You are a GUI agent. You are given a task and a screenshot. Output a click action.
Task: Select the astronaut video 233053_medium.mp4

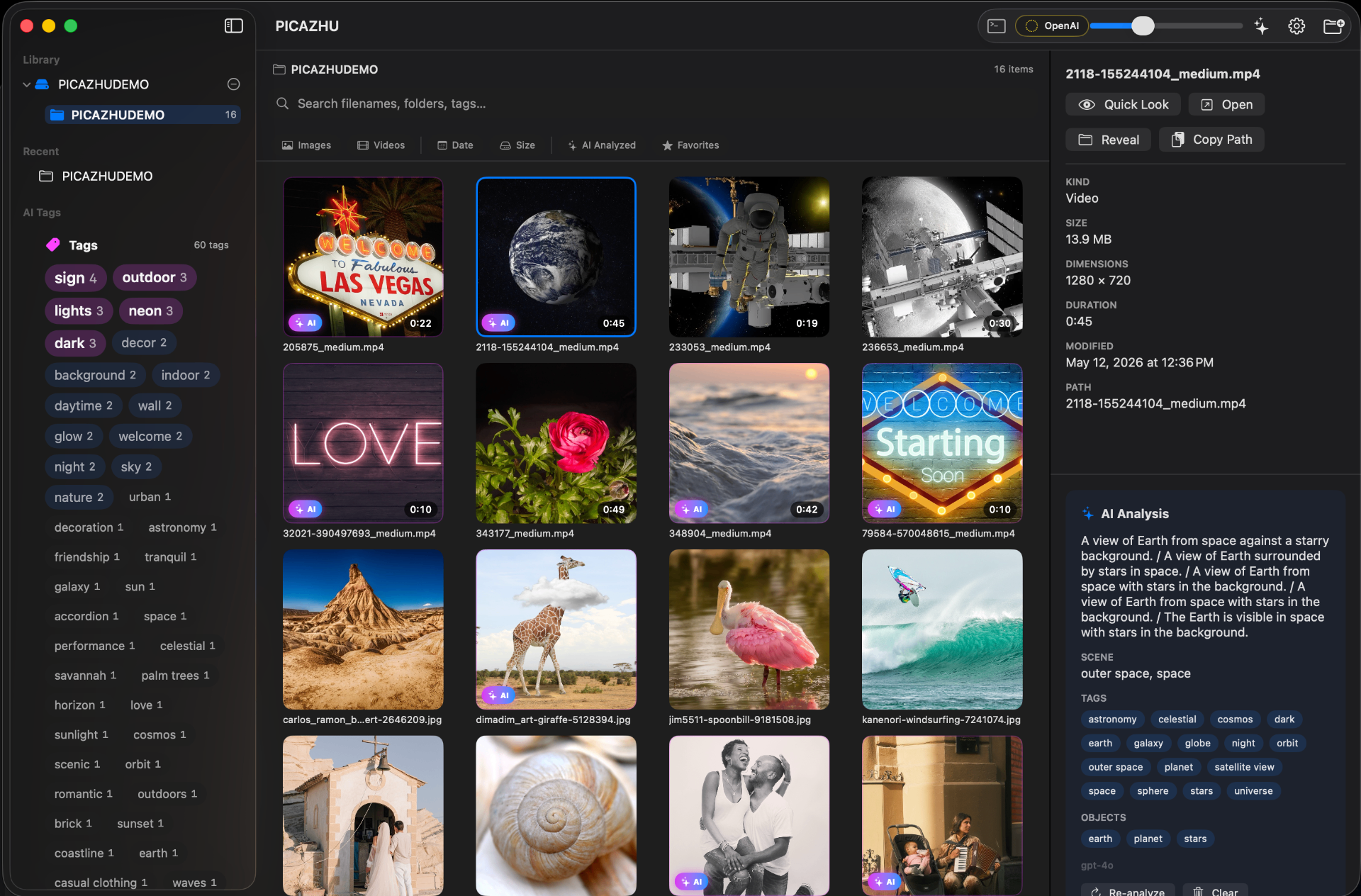pos(749,257)
